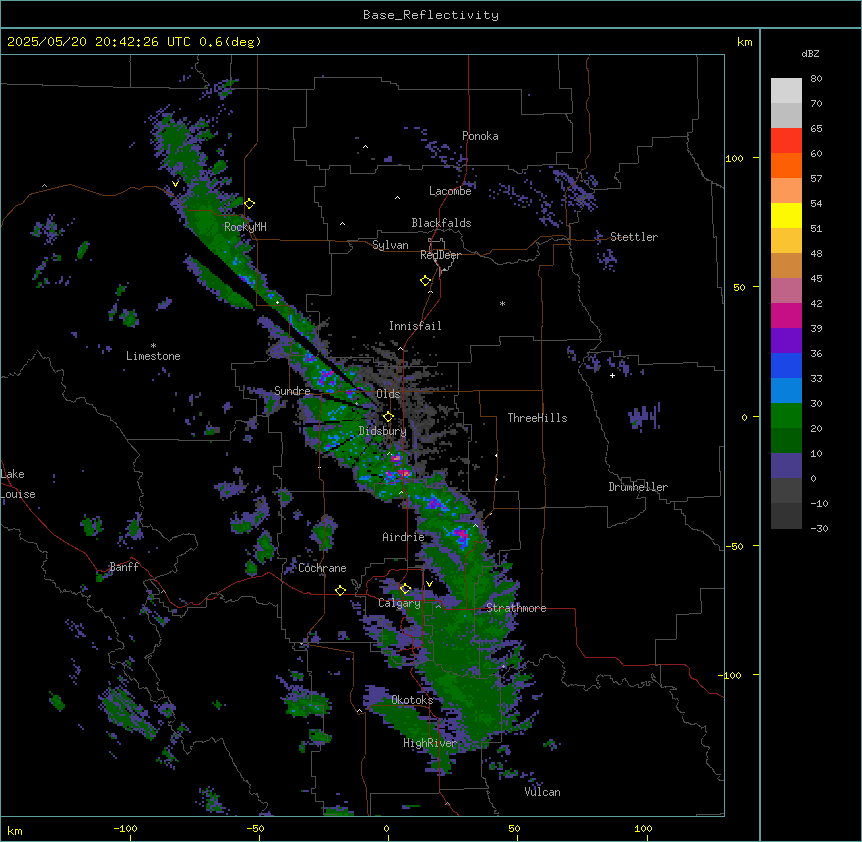
Task: Click the 65 value in dBZ legend
Action: 816,129
